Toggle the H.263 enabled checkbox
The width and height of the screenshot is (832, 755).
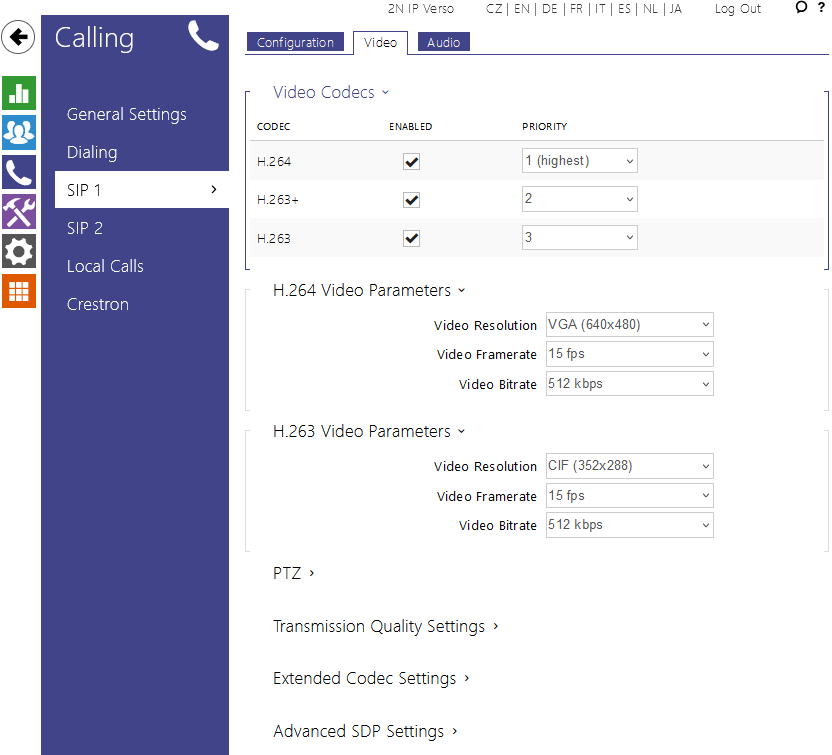[411, 238]
